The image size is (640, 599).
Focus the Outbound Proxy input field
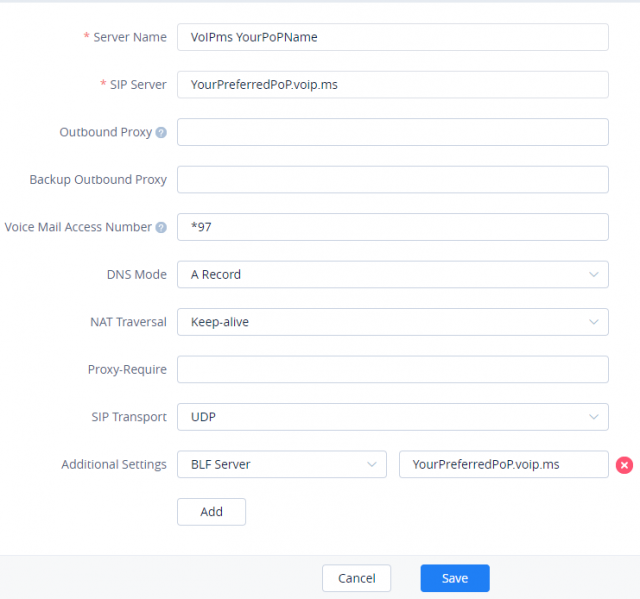click(x=393, y=132)
